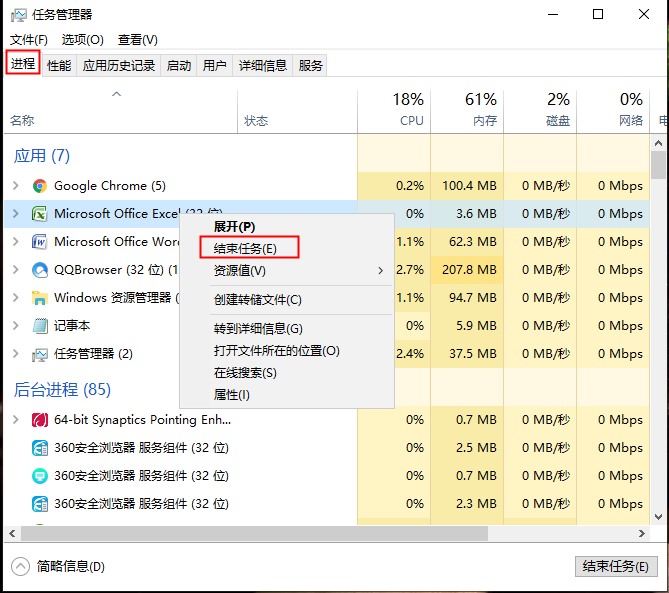Click the 2.3 MB 360安全浏览器 icon

click(40, 504)
